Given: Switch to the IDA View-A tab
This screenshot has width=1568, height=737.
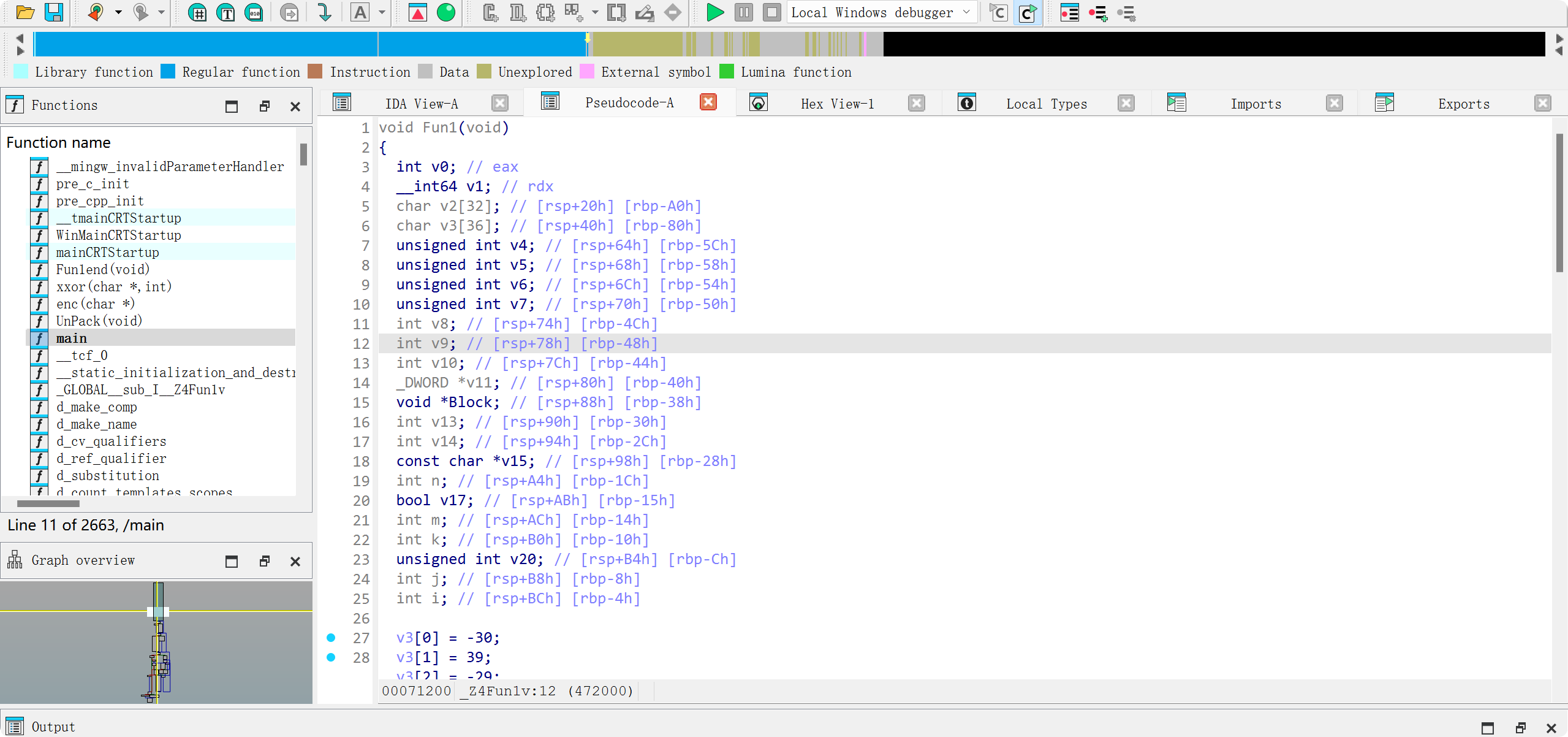Looking at the screenshot, I should (421, 104).
